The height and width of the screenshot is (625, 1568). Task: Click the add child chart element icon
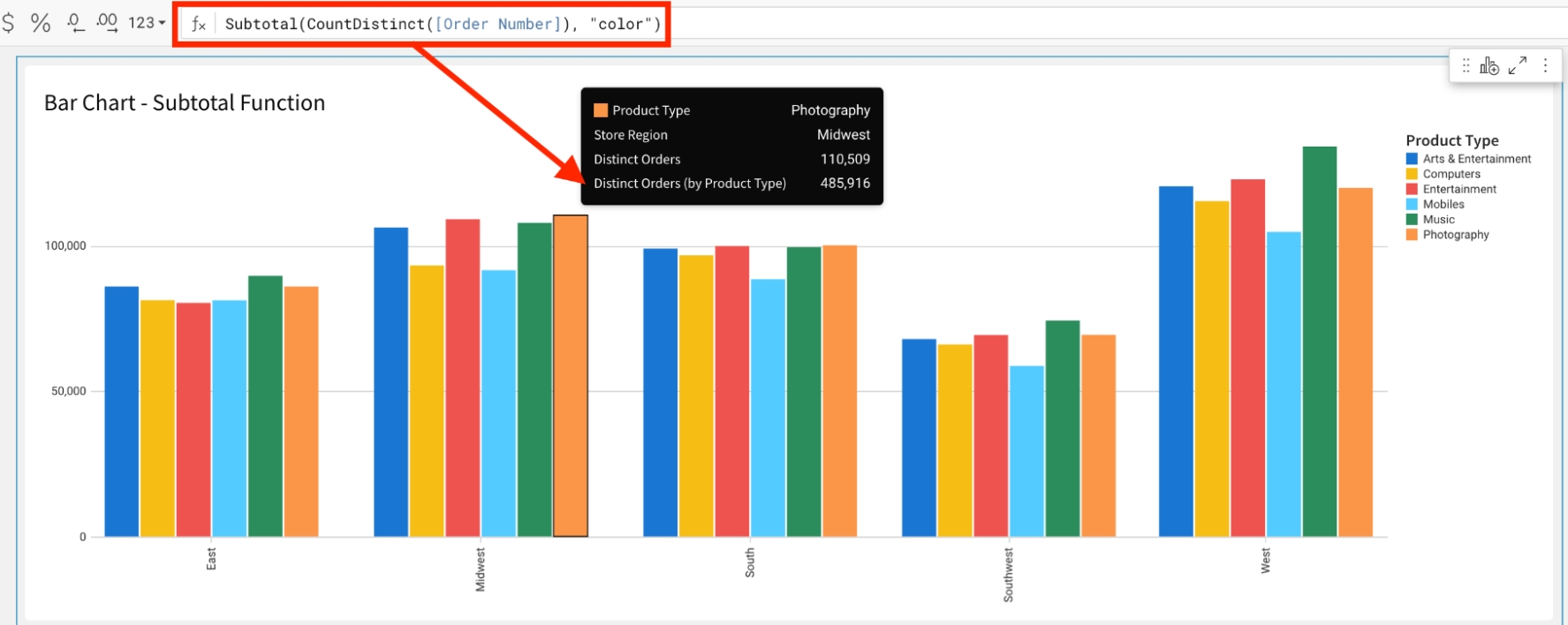pyautogui.click(x=1489, y=65)
